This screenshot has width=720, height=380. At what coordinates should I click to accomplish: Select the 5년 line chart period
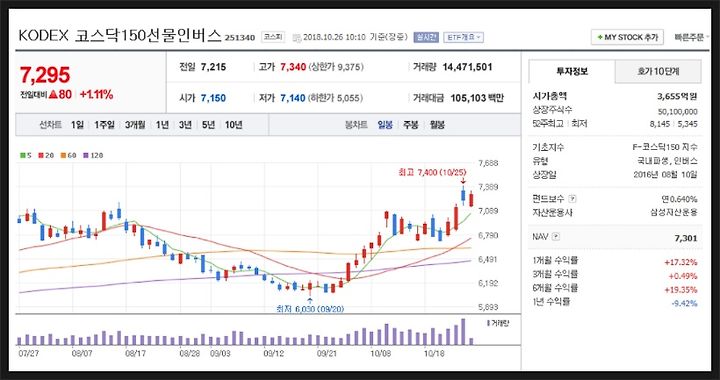208,125
